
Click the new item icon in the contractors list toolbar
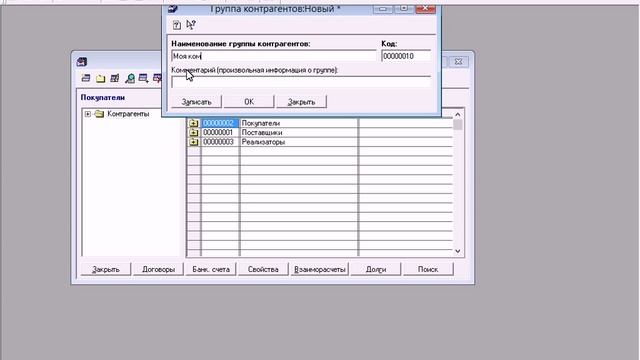click(x=86, y=78)
